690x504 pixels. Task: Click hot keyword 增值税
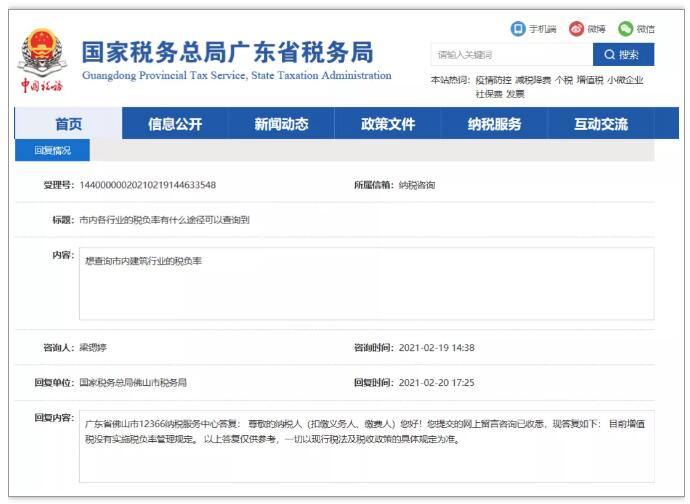(590, 80)
